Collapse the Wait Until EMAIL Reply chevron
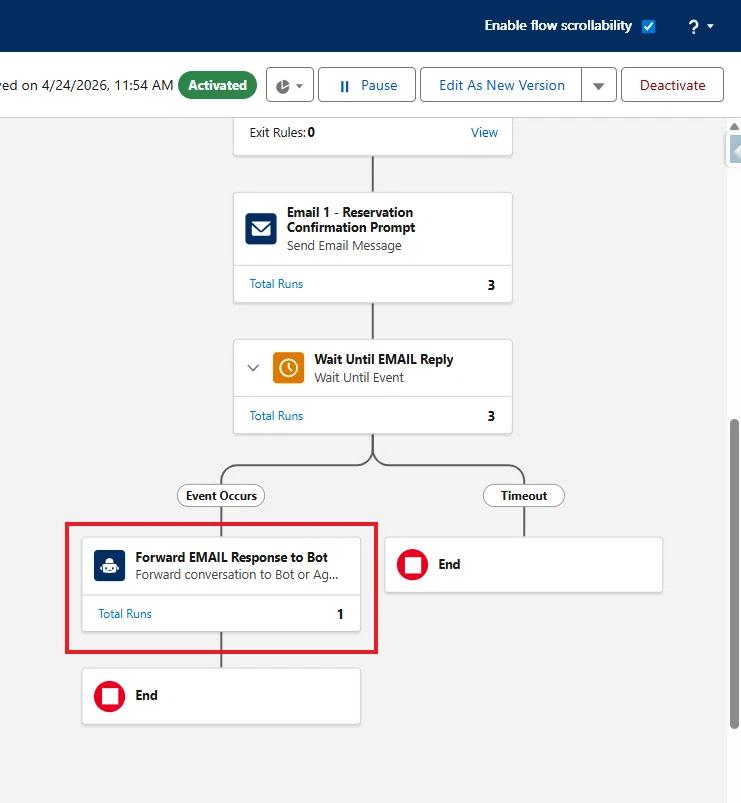Viewport: 741px width, 803px height. click(253, 368)
